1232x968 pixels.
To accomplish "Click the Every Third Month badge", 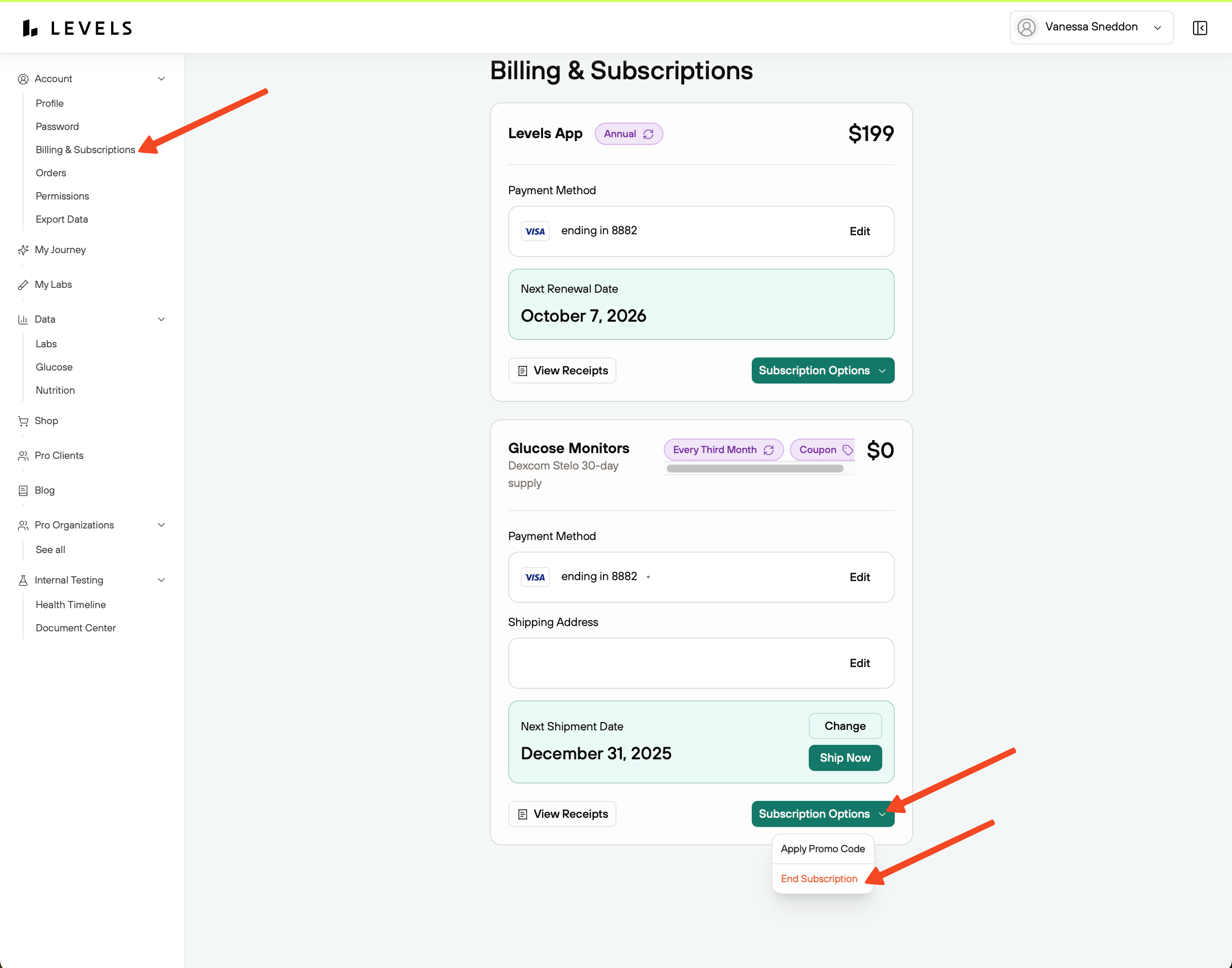I will coord(723,450).
